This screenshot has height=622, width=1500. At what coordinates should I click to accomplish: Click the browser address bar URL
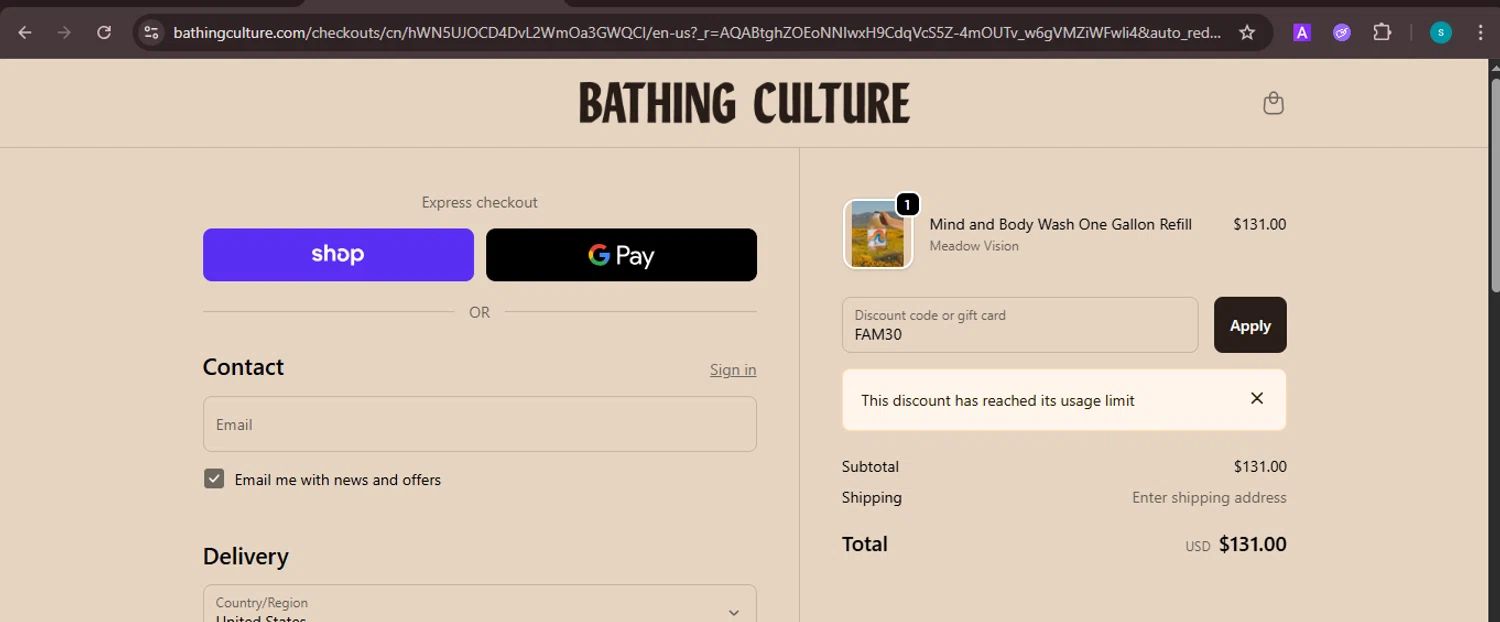click(697, 33)
